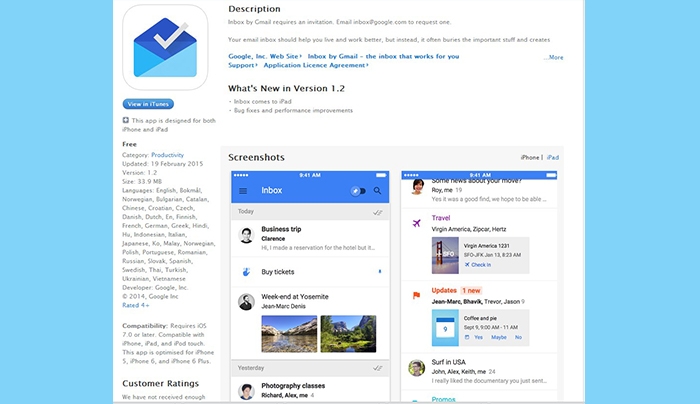
Task: Open the Surf in USA conversation
Action: click(479, 371)
